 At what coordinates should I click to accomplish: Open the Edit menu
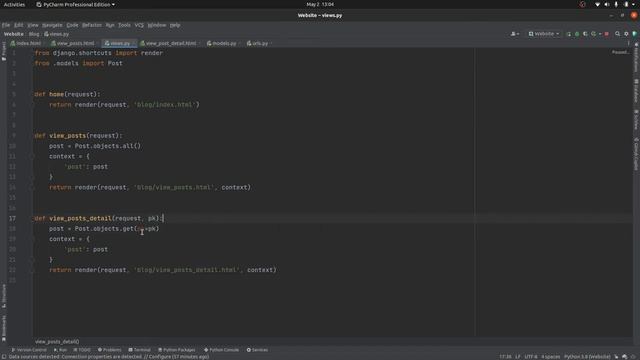19,25
